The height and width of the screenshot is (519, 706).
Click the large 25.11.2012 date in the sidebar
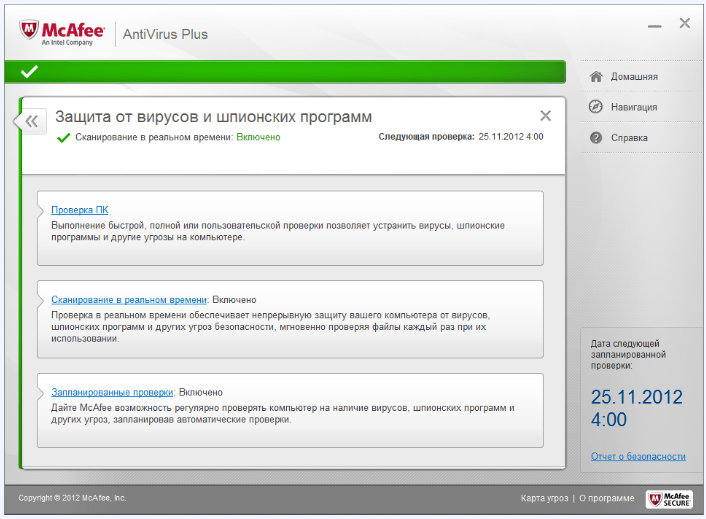pyautogui.click(x=637, y=397)
